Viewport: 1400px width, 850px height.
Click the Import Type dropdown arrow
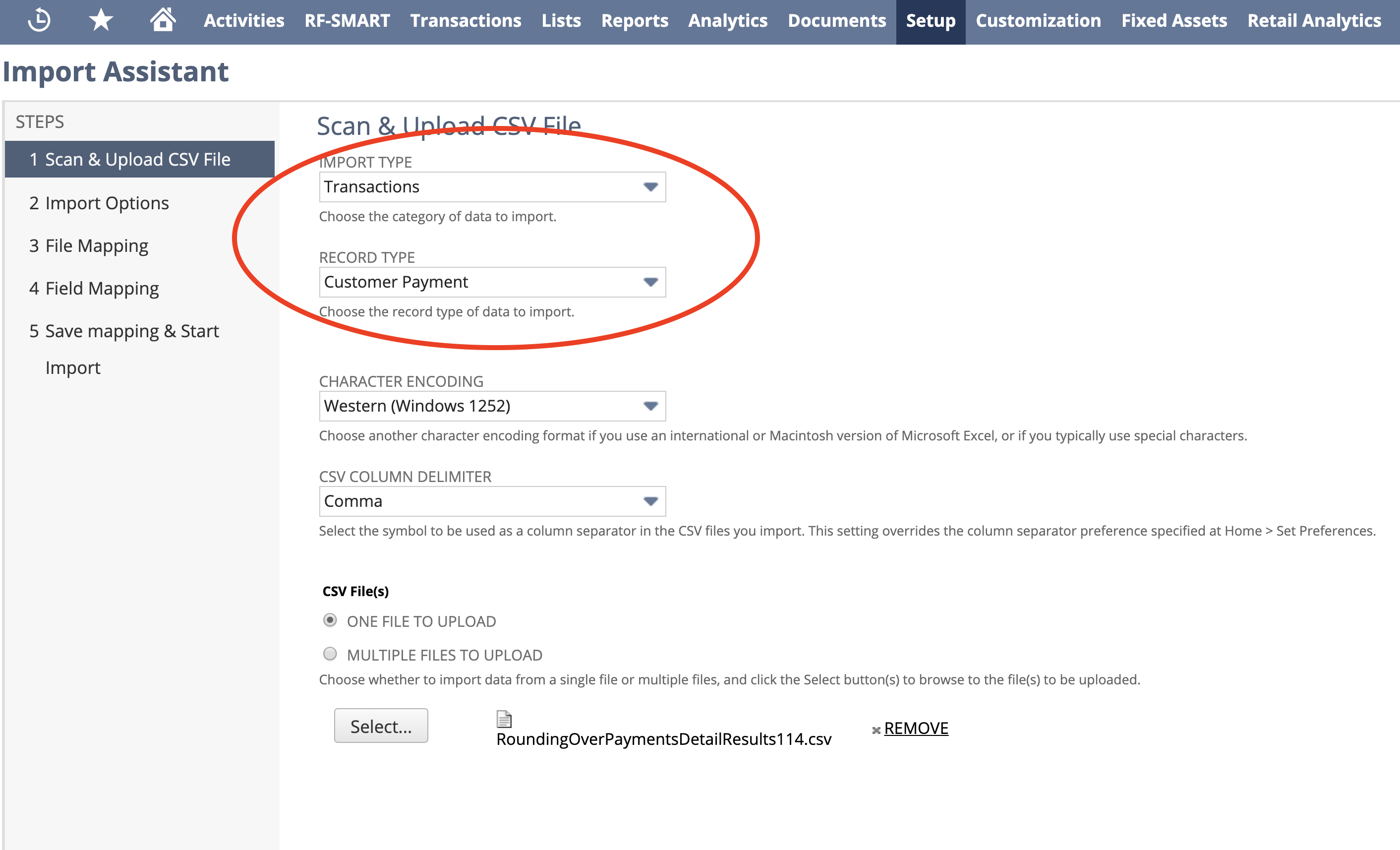pos(650,187)
